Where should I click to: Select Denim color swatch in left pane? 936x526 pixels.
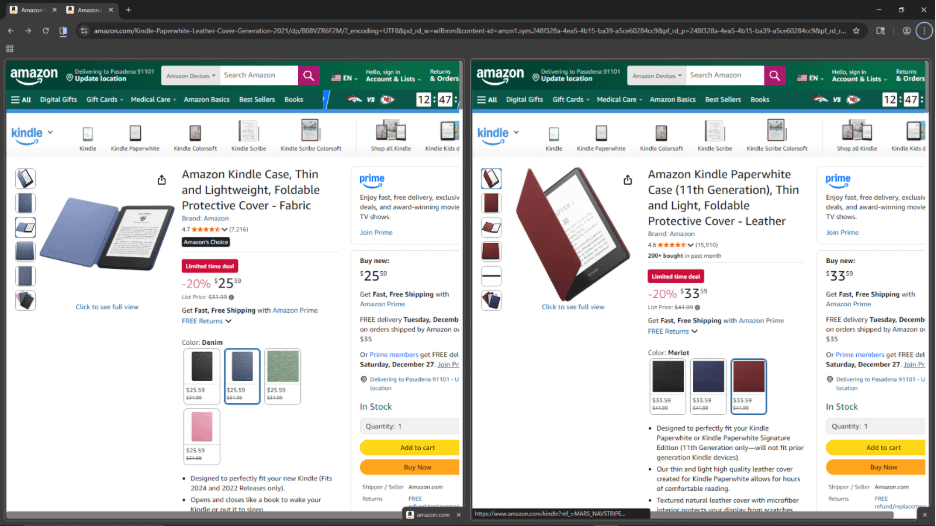(242, 376)
